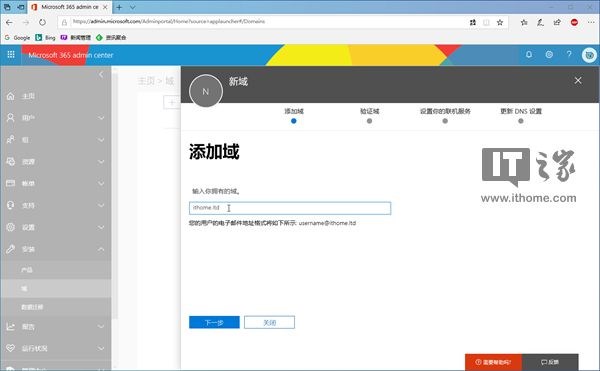Expand the 账单 sidebar chevron
This screenshot has height=371, width=600.
pos(101,184)
